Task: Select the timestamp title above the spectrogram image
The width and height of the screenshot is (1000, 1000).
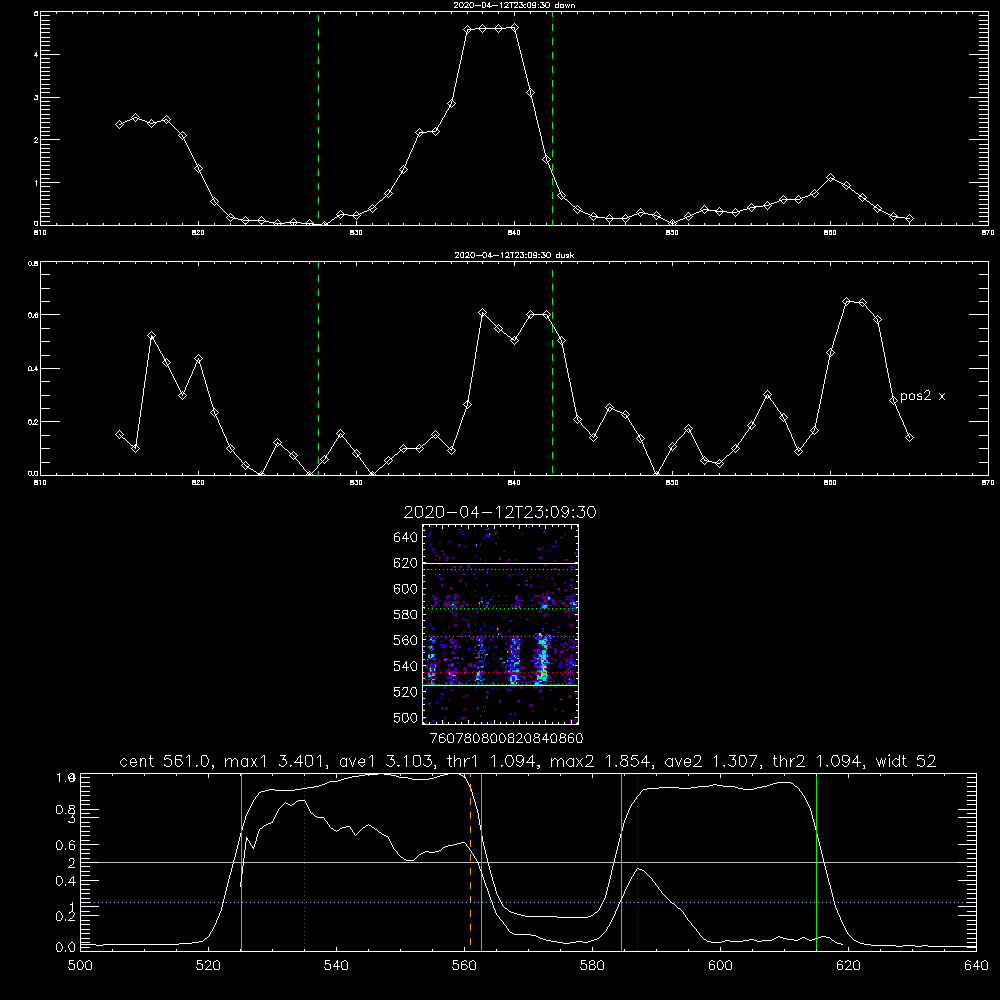Action: tap(500, 512)
